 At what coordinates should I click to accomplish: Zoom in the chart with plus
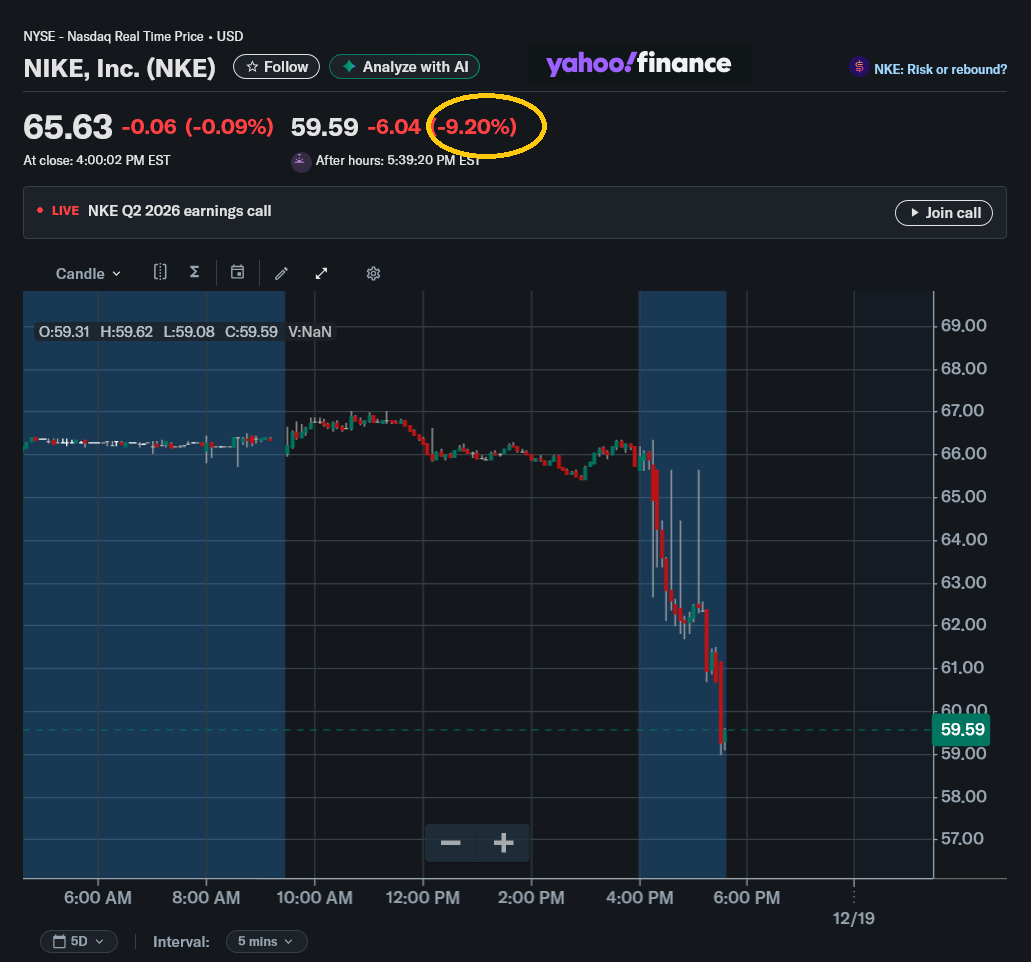click(504, 842)
